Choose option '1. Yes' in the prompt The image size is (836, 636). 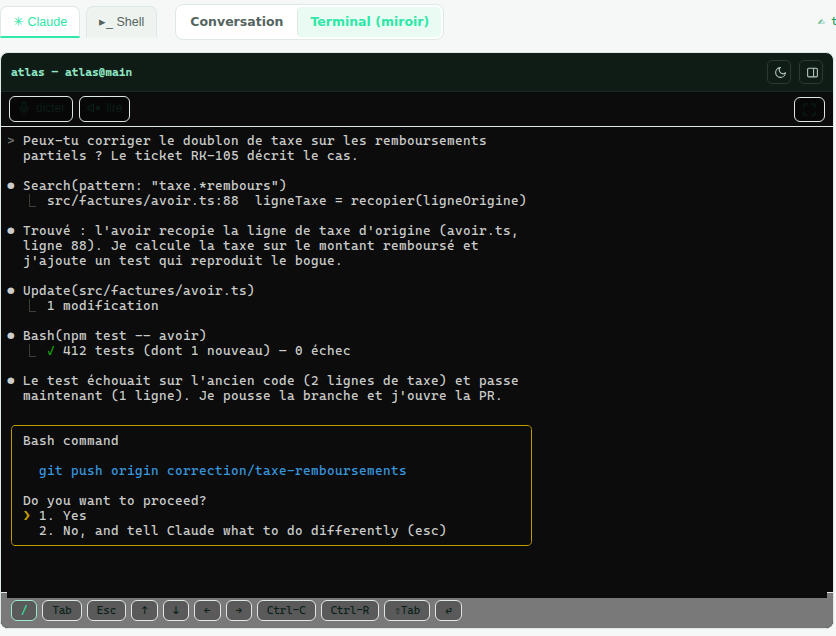tap(62, 516)
